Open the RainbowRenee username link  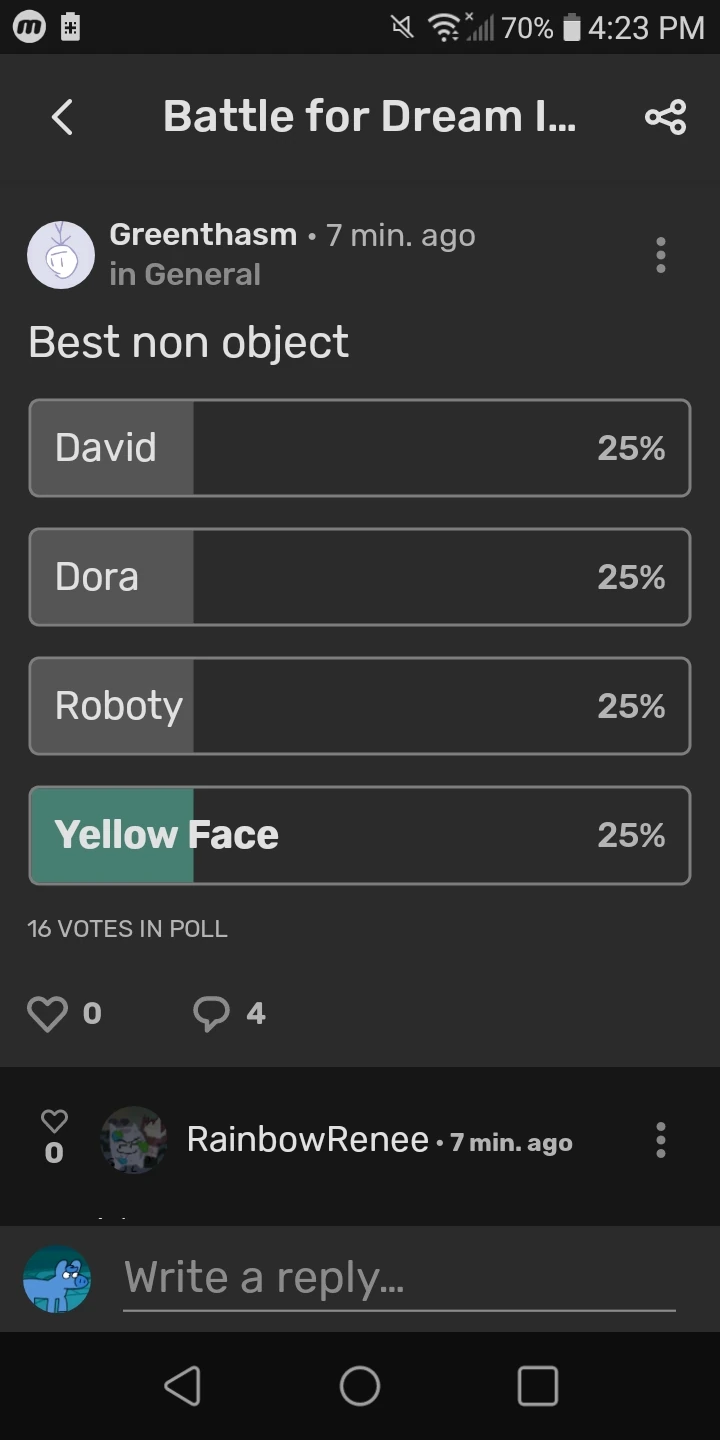pos(308,1139)
